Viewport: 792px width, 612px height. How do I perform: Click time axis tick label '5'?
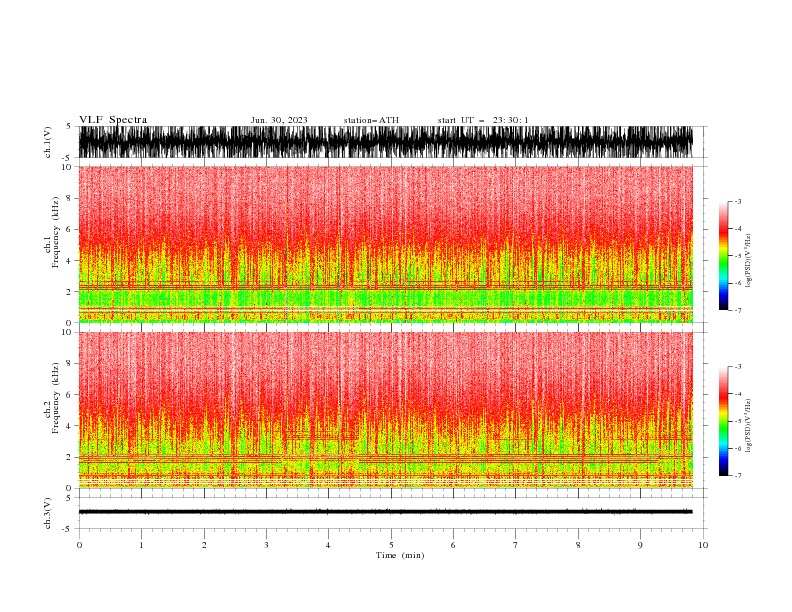click(x=391, y=545)
